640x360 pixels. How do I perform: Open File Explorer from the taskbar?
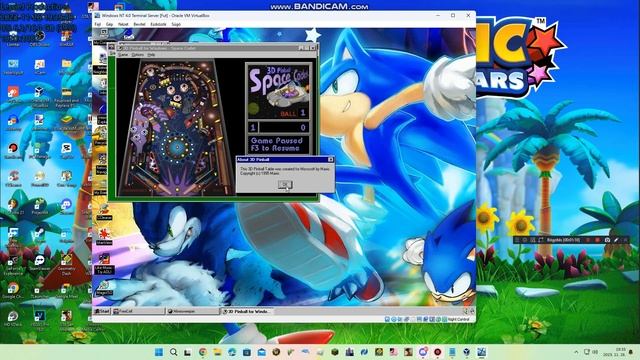(x=217, y=352)
